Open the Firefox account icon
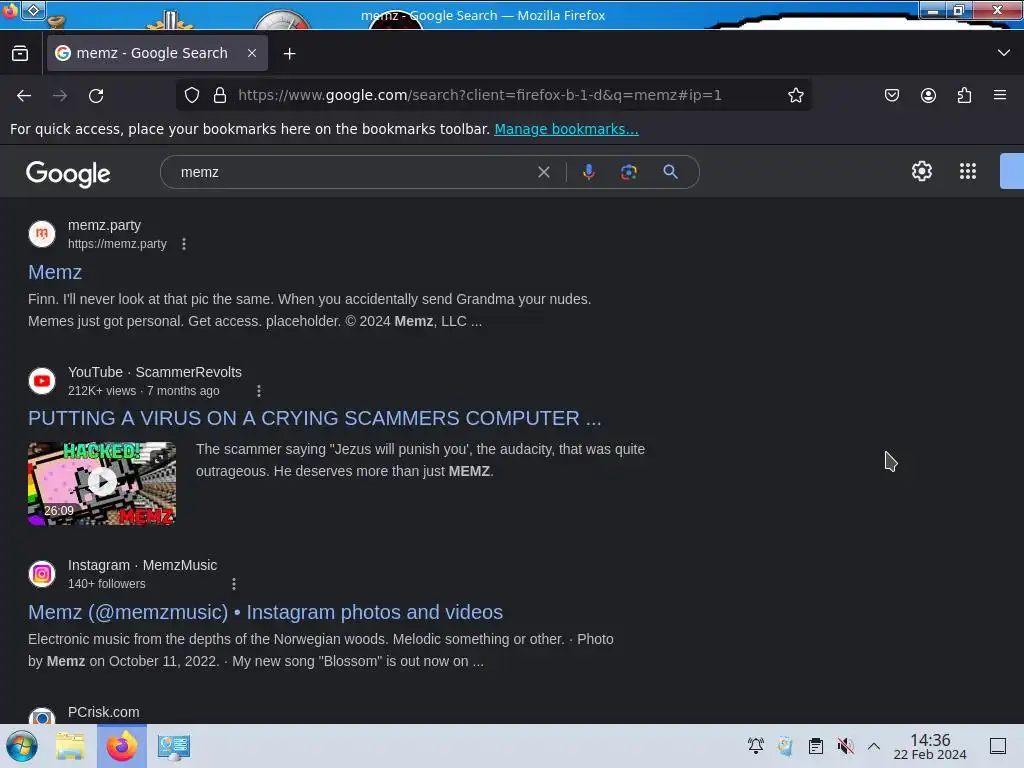The height and width of the screenshot is (768, 1024). click(928, 95)
